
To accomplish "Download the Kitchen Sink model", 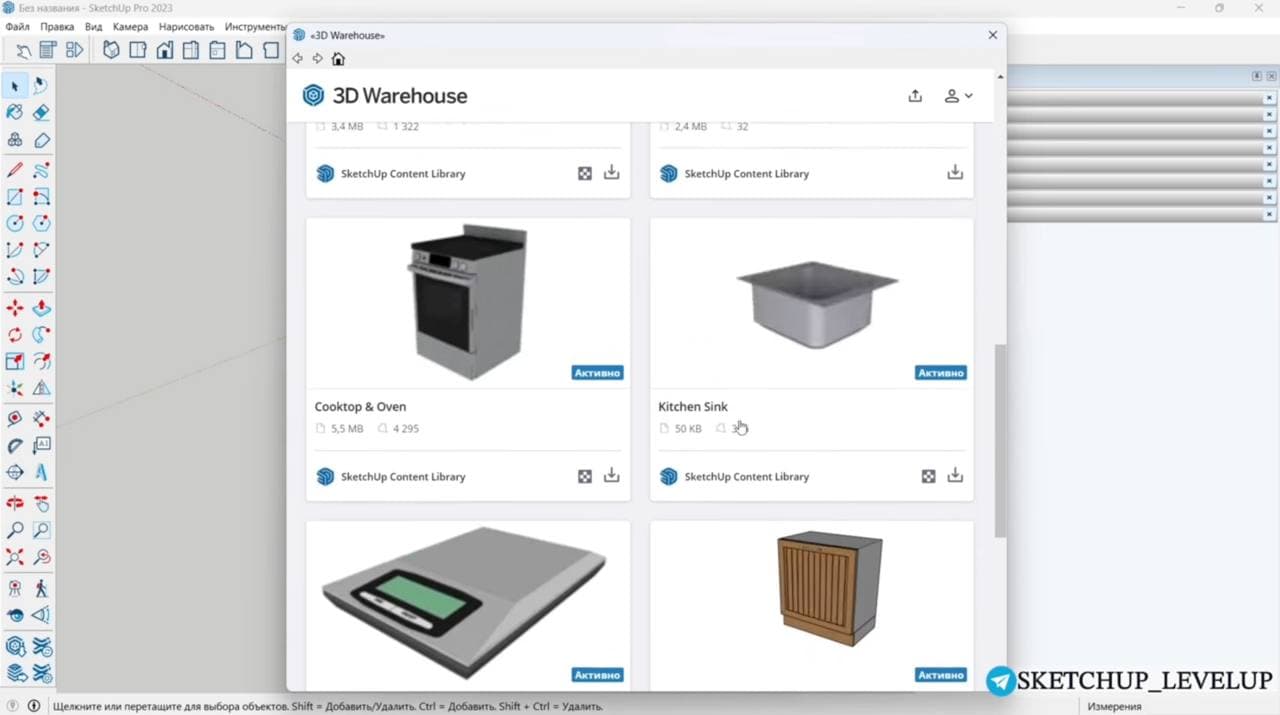I will coord(955,476).
